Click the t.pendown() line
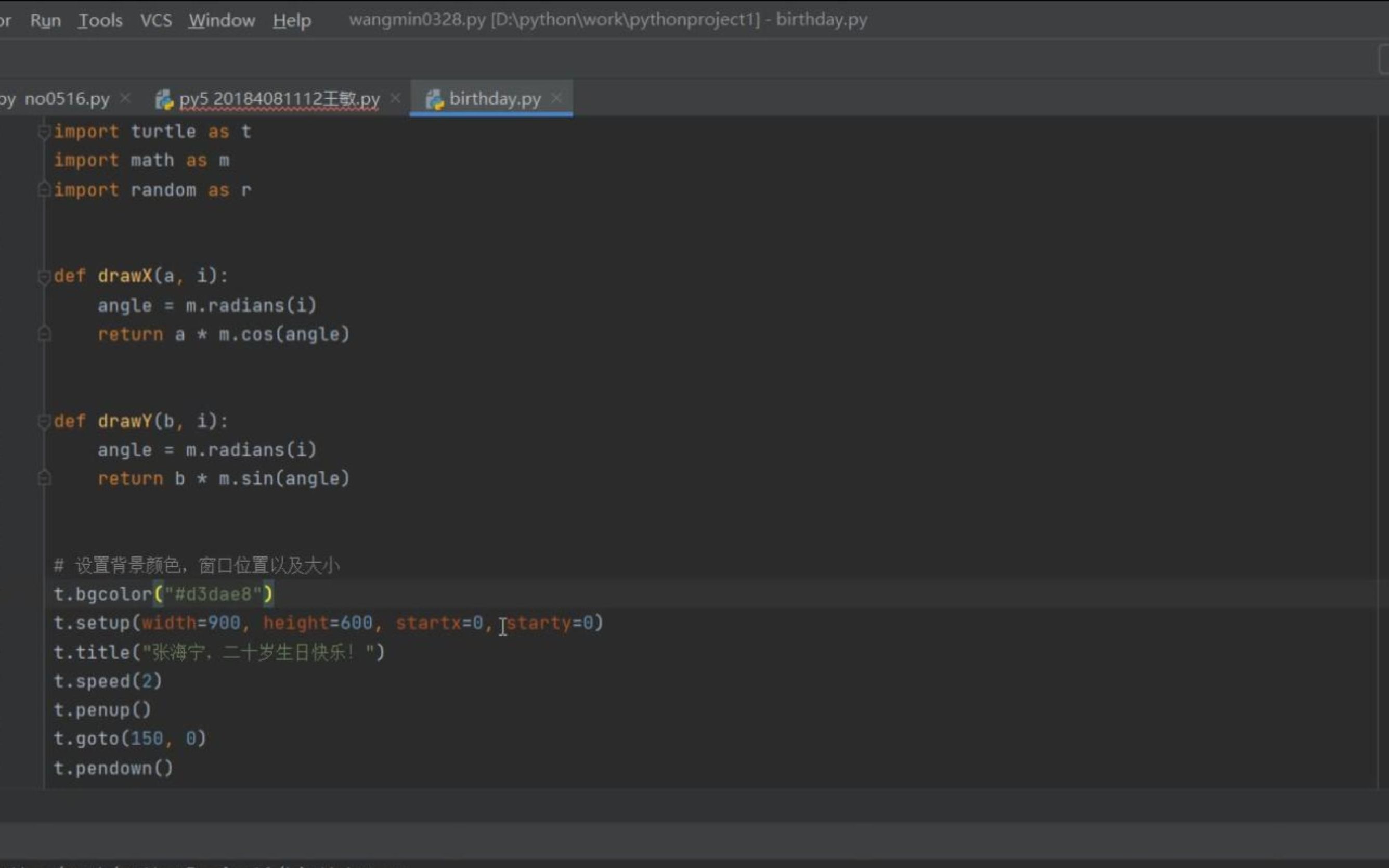The width and height of the screenshot is (1389, 868). 113,769
